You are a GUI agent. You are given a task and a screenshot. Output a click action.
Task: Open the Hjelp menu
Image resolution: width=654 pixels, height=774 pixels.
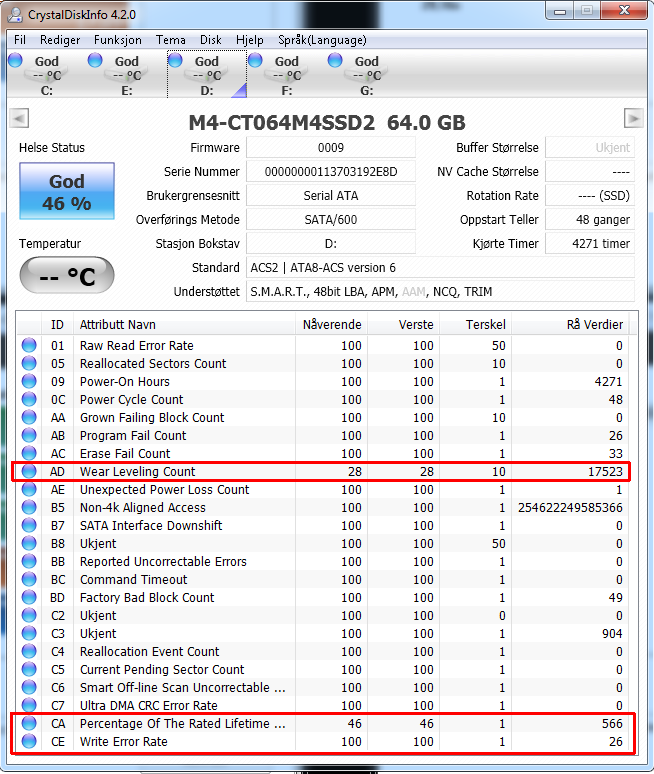tap(250, 40)
